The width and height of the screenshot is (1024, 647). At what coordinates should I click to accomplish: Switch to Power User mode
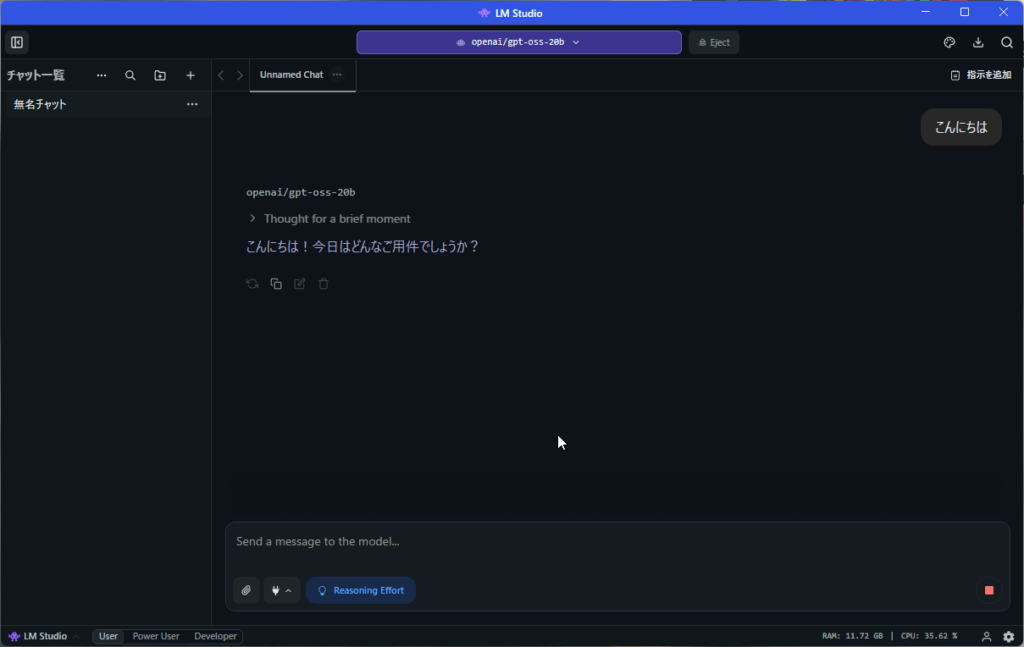[x=156, y=636]
